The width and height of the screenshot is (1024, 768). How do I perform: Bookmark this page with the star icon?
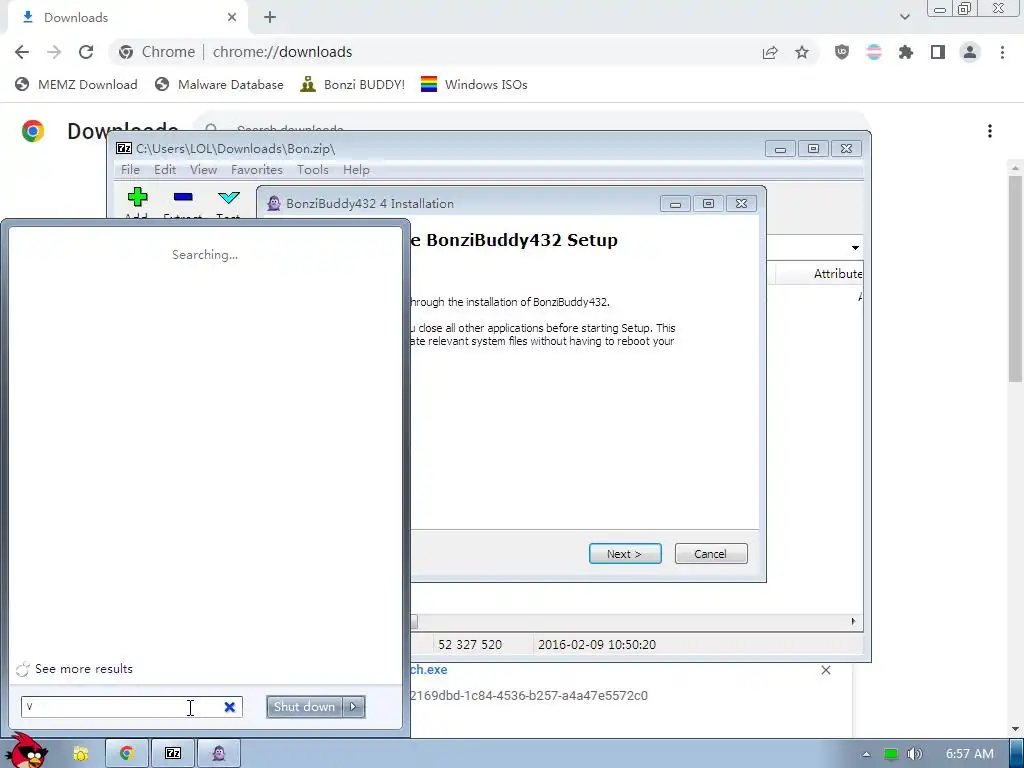pyautogui.click(x=802, y=52)
